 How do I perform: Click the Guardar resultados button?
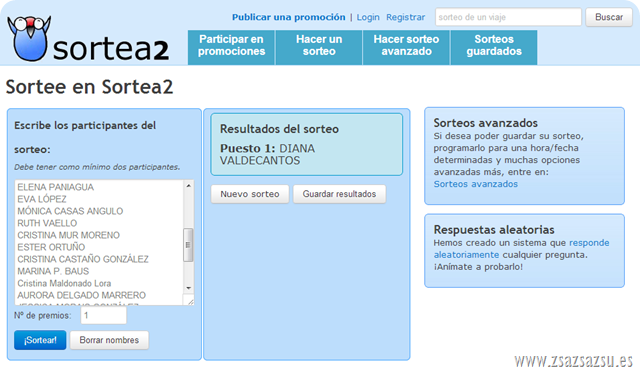pos(339,194)
